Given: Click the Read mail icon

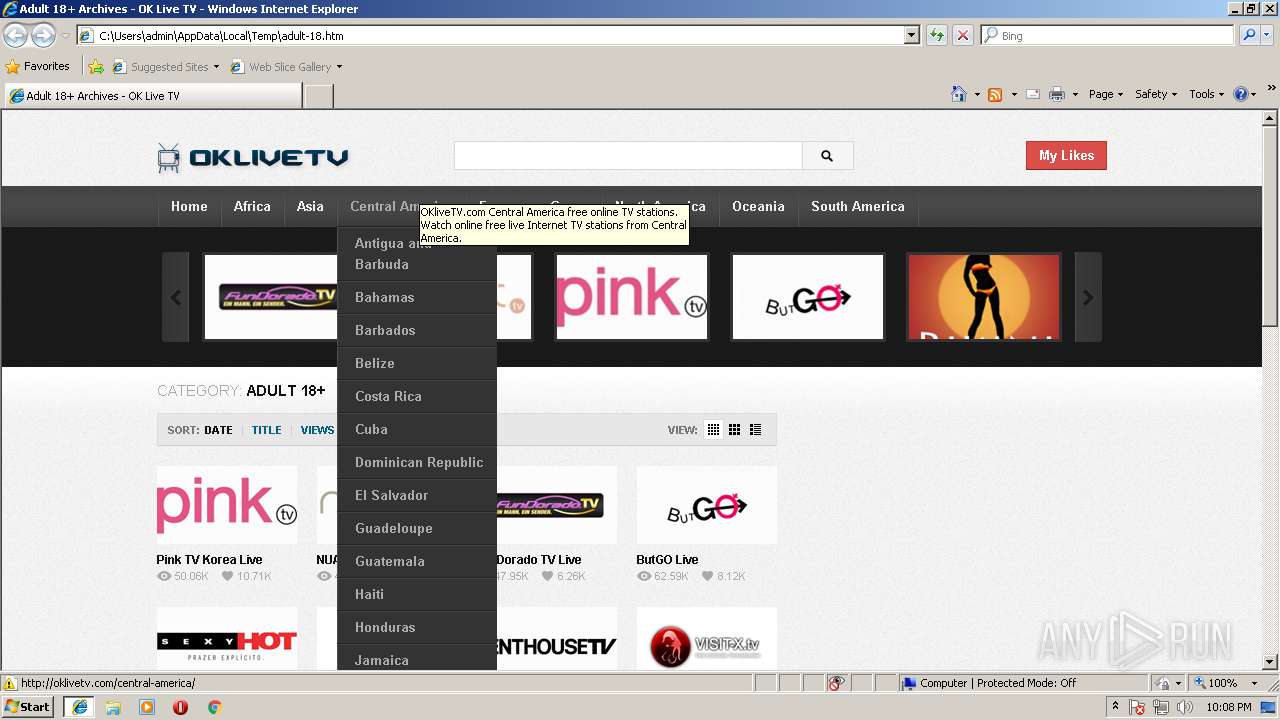Looking at the screenshot, I should [1032, 94].
